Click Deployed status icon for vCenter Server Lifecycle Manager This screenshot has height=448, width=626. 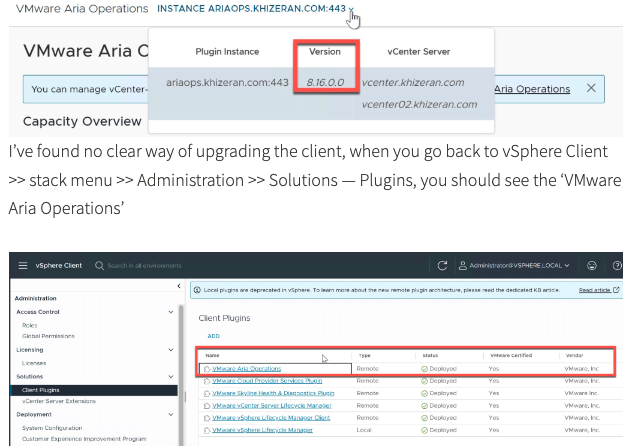coord(424,406)
